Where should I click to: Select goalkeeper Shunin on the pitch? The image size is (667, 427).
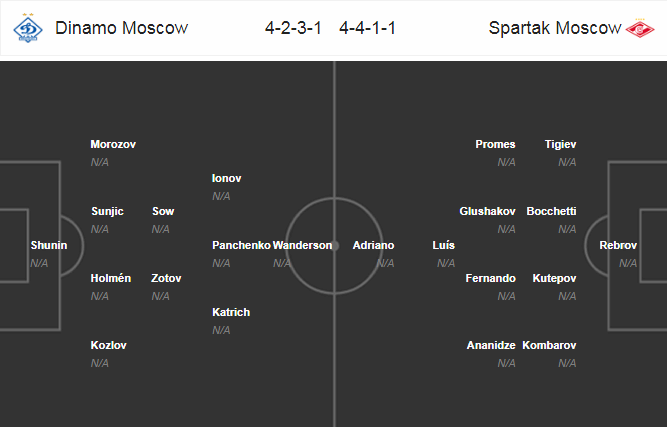49,245
